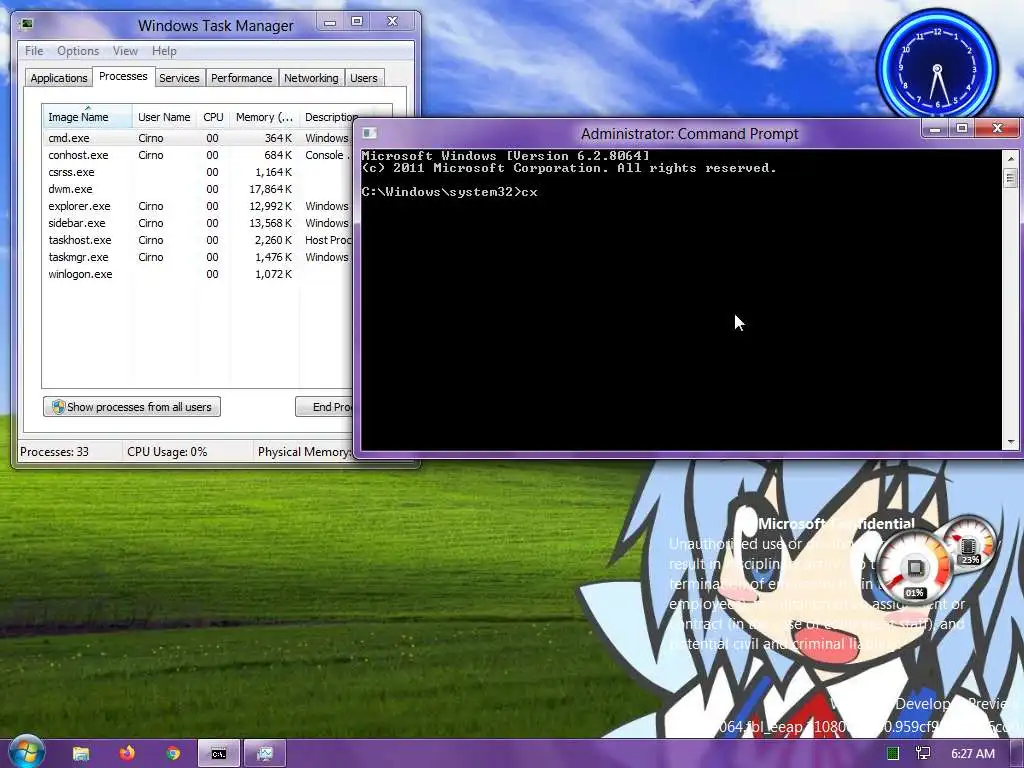The height and width of the screenshot is (768, 1024).
Task: Select the csrss.exe process row
Action: pos(198,172)
